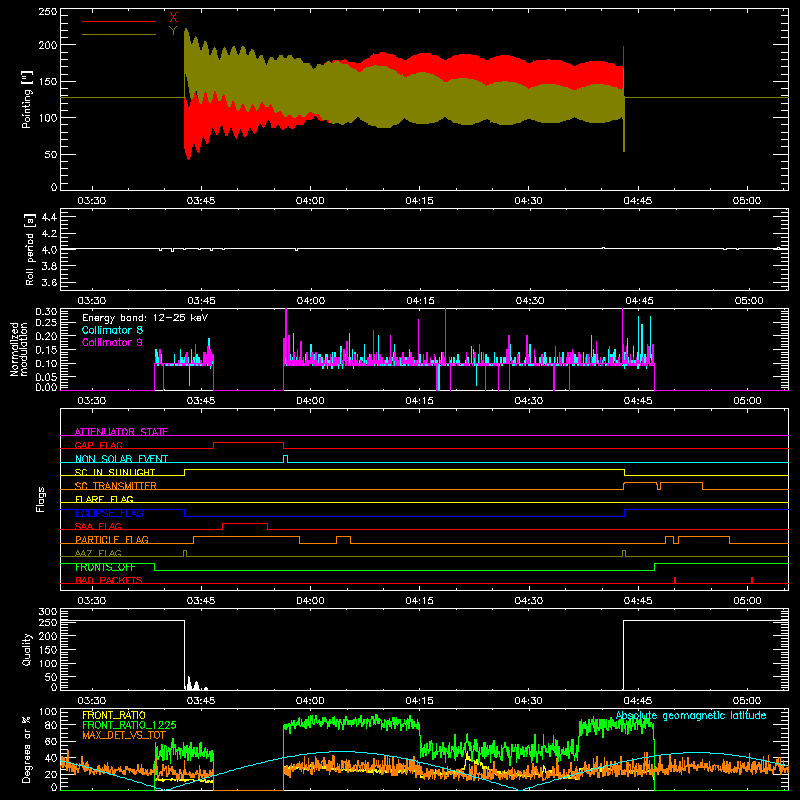Click the raised SAA flag segment

click(x=245, y=523)
